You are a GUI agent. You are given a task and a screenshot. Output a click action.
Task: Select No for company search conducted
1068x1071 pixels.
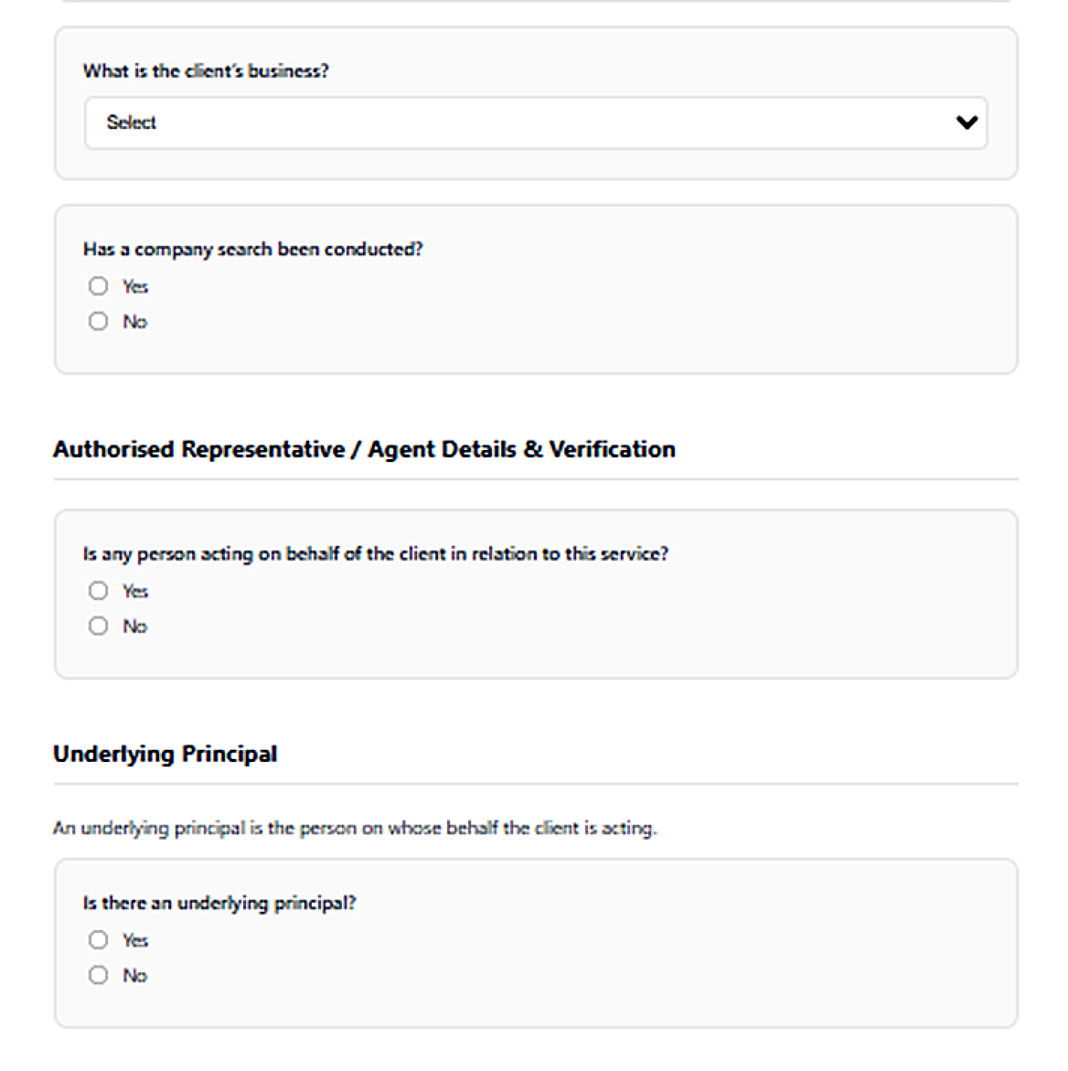tap(98, 320)
